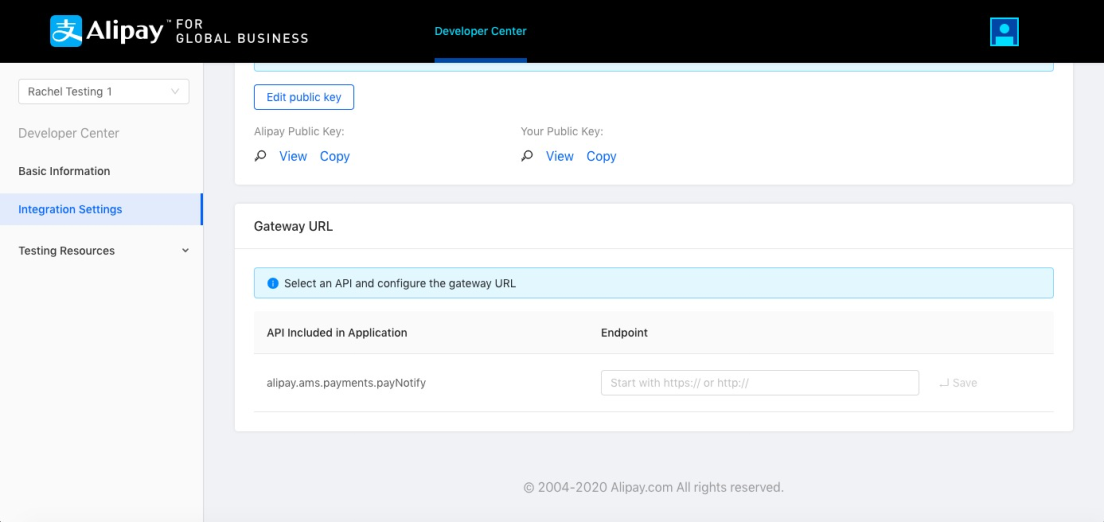Switch to the Developer Center top tab
Screen dimensions: 1104x522
pos(480,31)
